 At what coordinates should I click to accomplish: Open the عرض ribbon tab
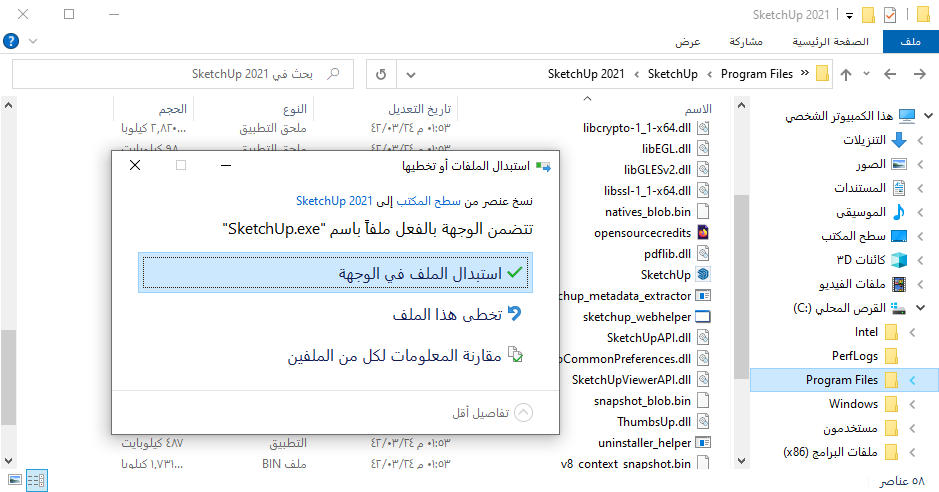coord(687,41)
